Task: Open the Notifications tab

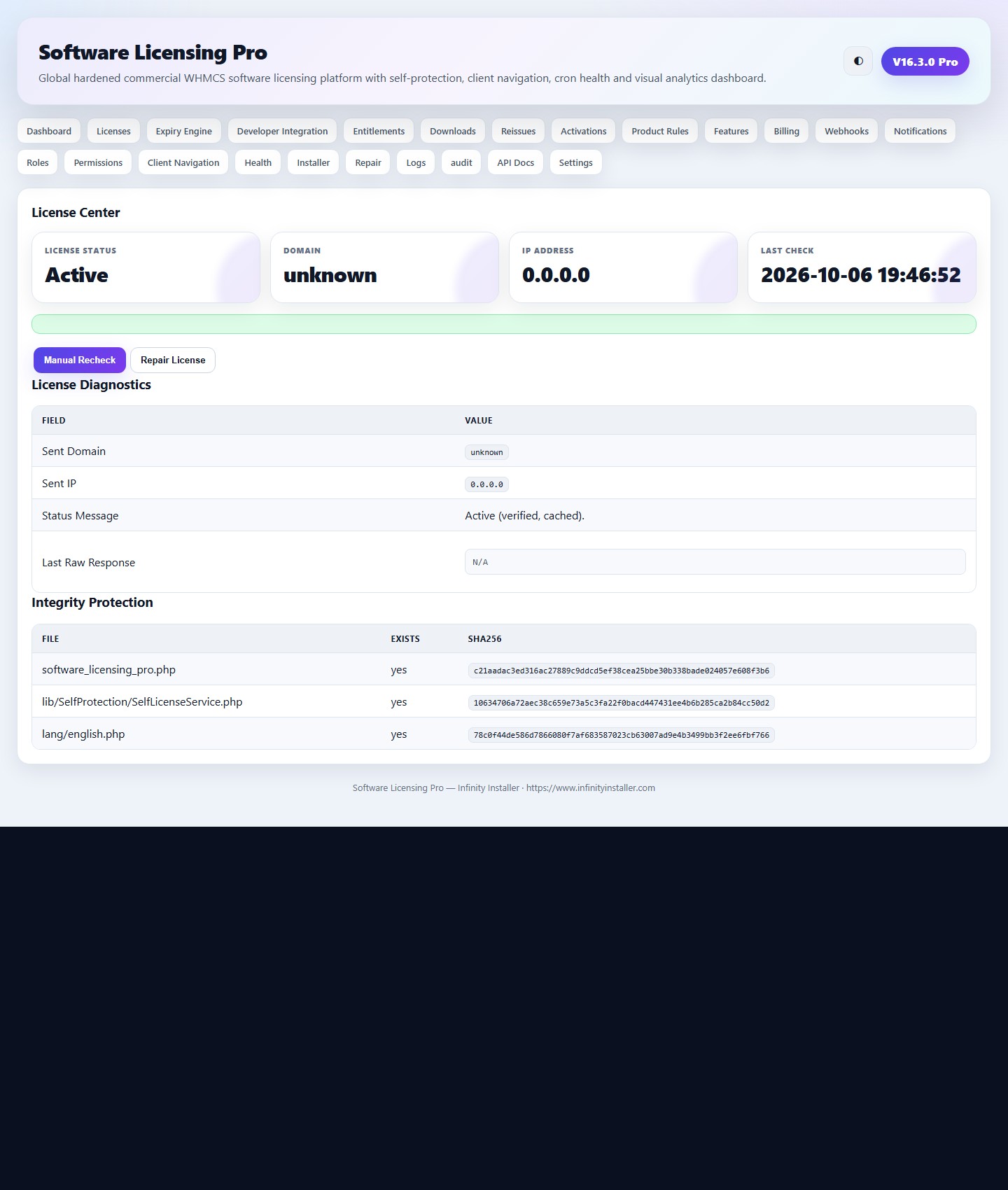Action: tap(920, 131)
